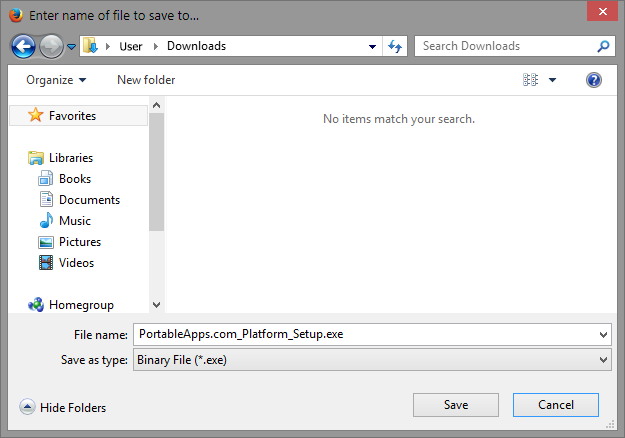Click the Videos filmstrip icon

(46, 263)
